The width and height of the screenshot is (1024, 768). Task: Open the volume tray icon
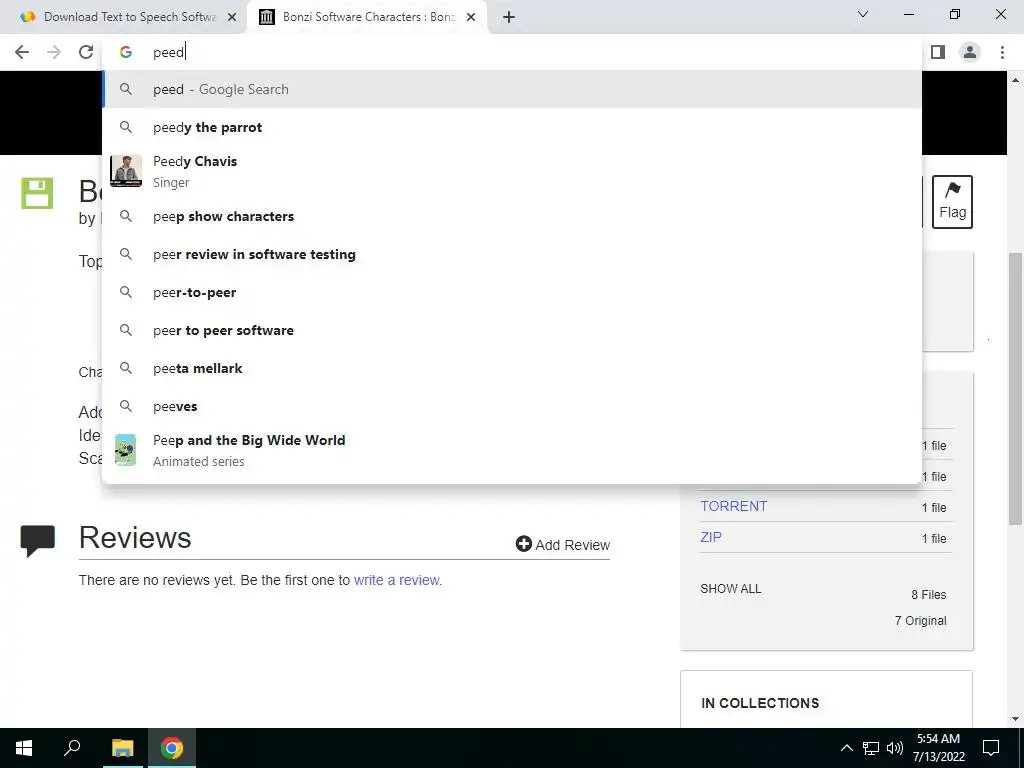pyautogui.click(x=895, y=748)
